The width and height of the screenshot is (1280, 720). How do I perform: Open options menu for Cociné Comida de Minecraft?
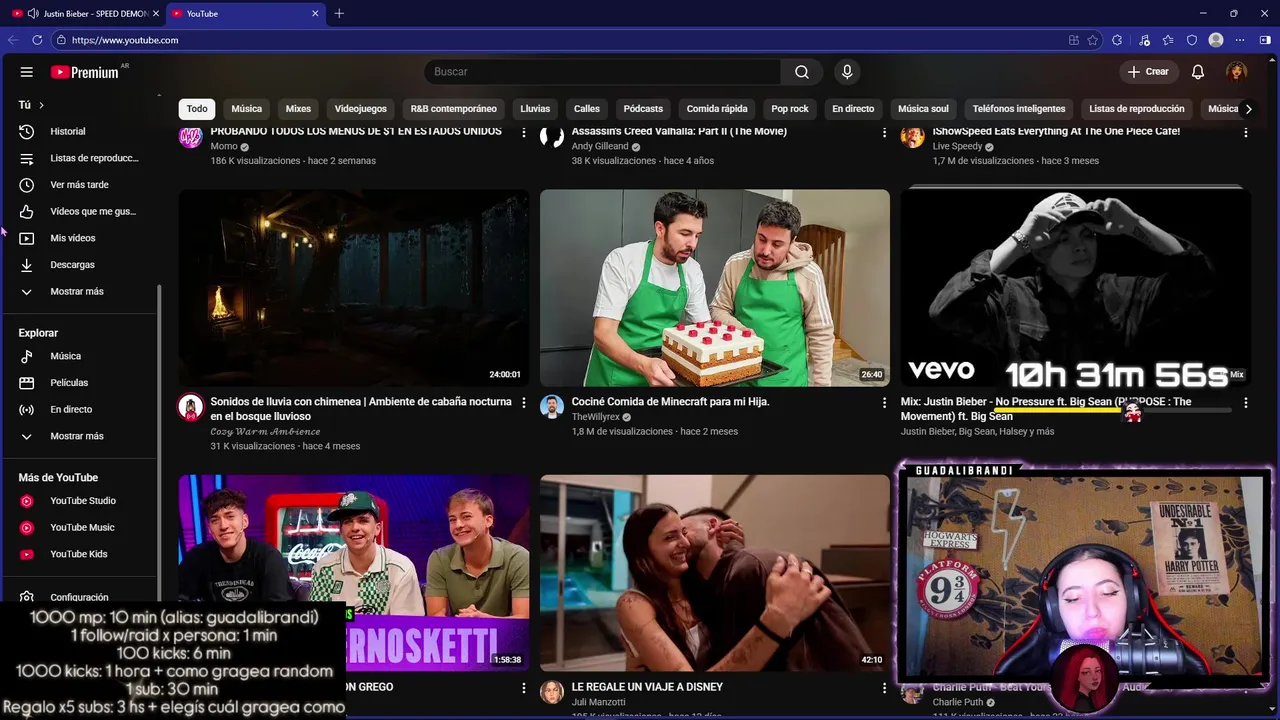(x=884, y=402)
